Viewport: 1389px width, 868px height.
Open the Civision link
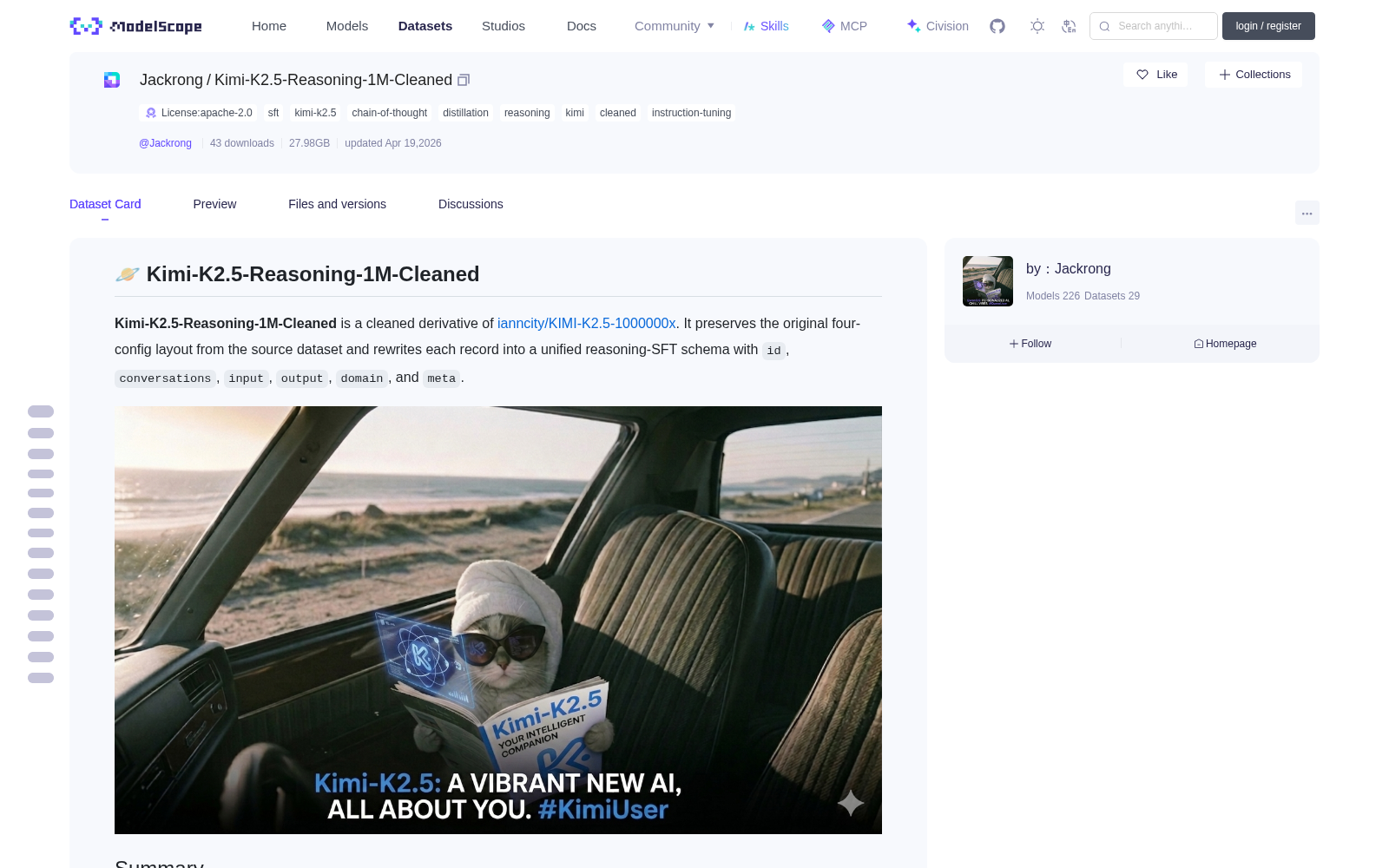[x=938, y=26]
